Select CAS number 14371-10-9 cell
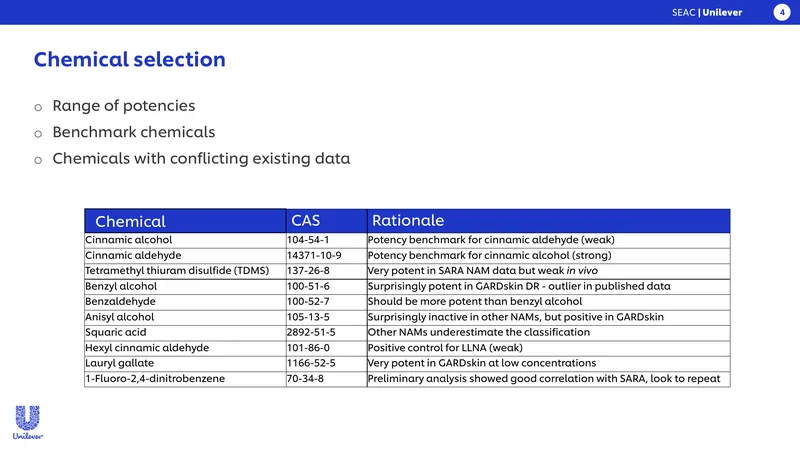The height and width of the screenshot is (450, 800). point(327,255)
